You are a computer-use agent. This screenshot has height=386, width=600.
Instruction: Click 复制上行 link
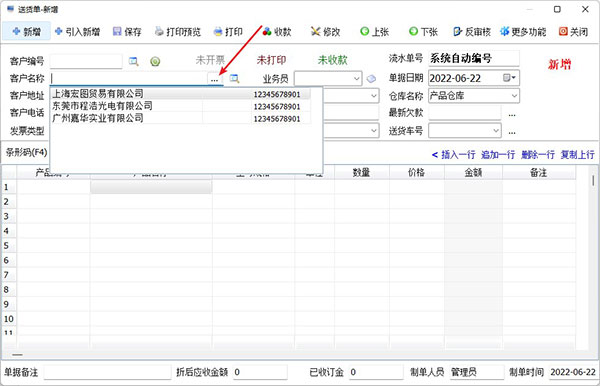577,155
